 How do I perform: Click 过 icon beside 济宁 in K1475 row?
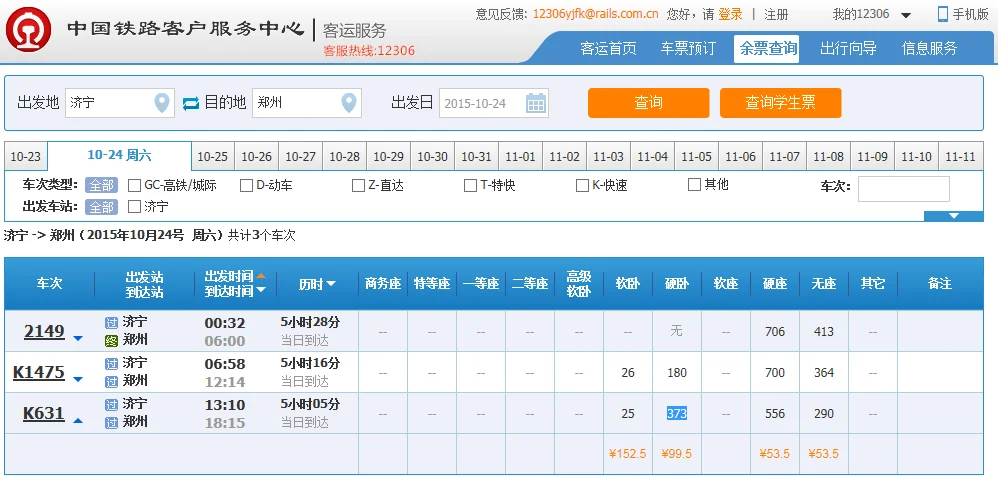click(111, 364)
